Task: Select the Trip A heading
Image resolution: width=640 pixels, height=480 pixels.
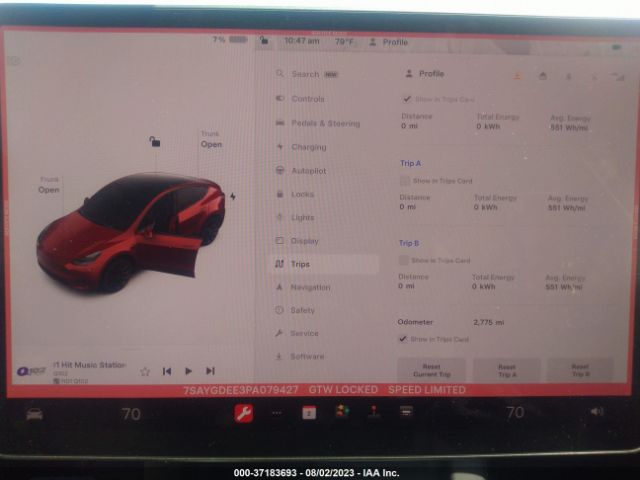Action: click(x=410, y=163)
